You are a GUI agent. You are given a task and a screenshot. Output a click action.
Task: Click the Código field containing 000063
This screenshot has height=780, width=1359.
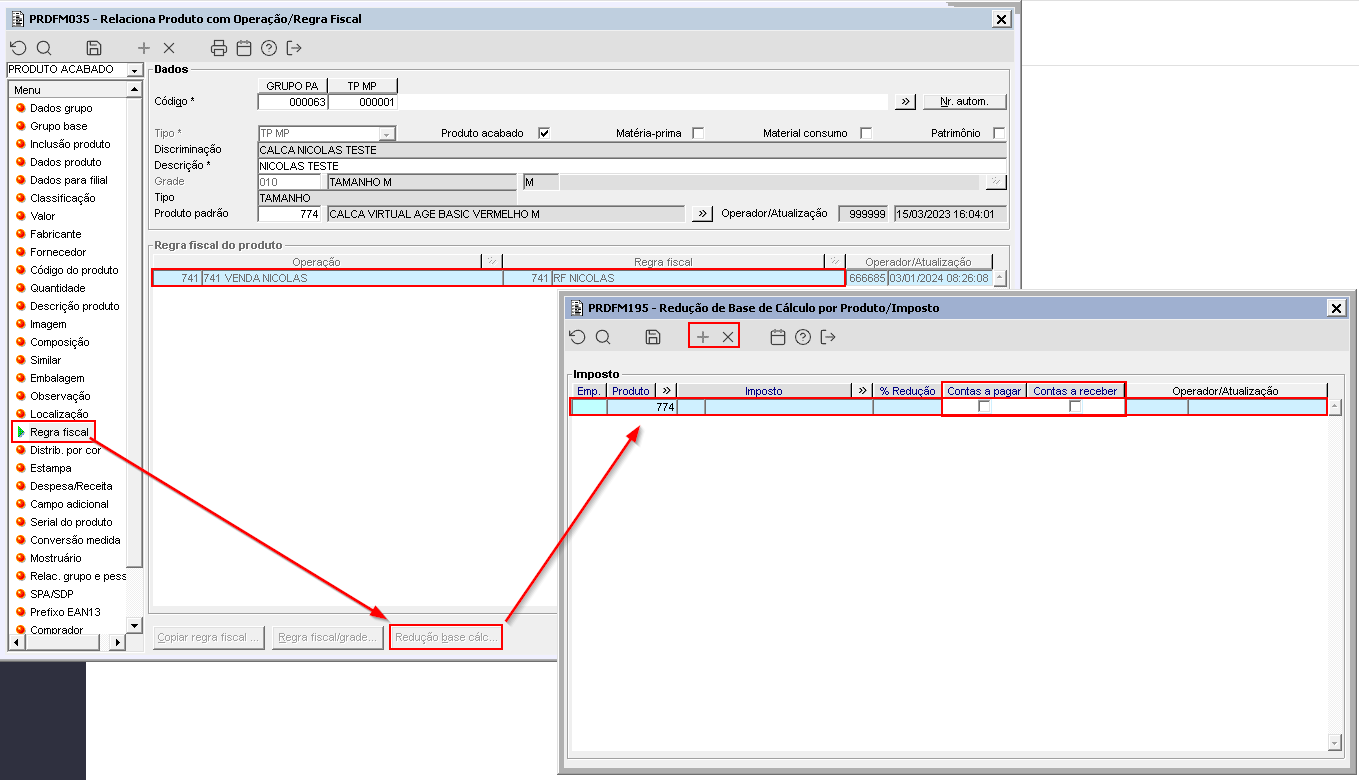293,102
